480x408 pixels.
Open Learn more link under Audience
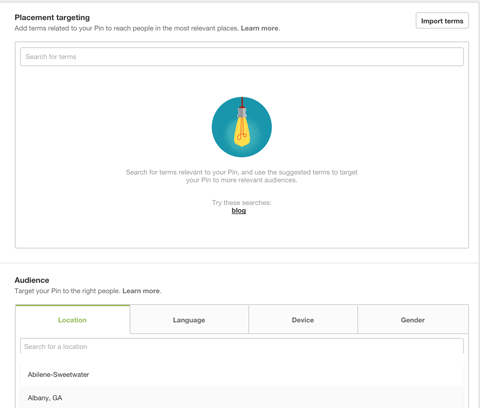[x=142, y=291]
